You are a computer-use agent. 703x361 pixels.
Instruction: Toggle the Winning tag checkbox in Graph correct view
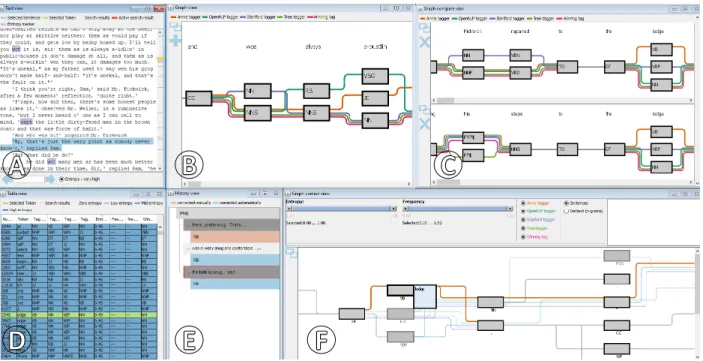[523, 237]
